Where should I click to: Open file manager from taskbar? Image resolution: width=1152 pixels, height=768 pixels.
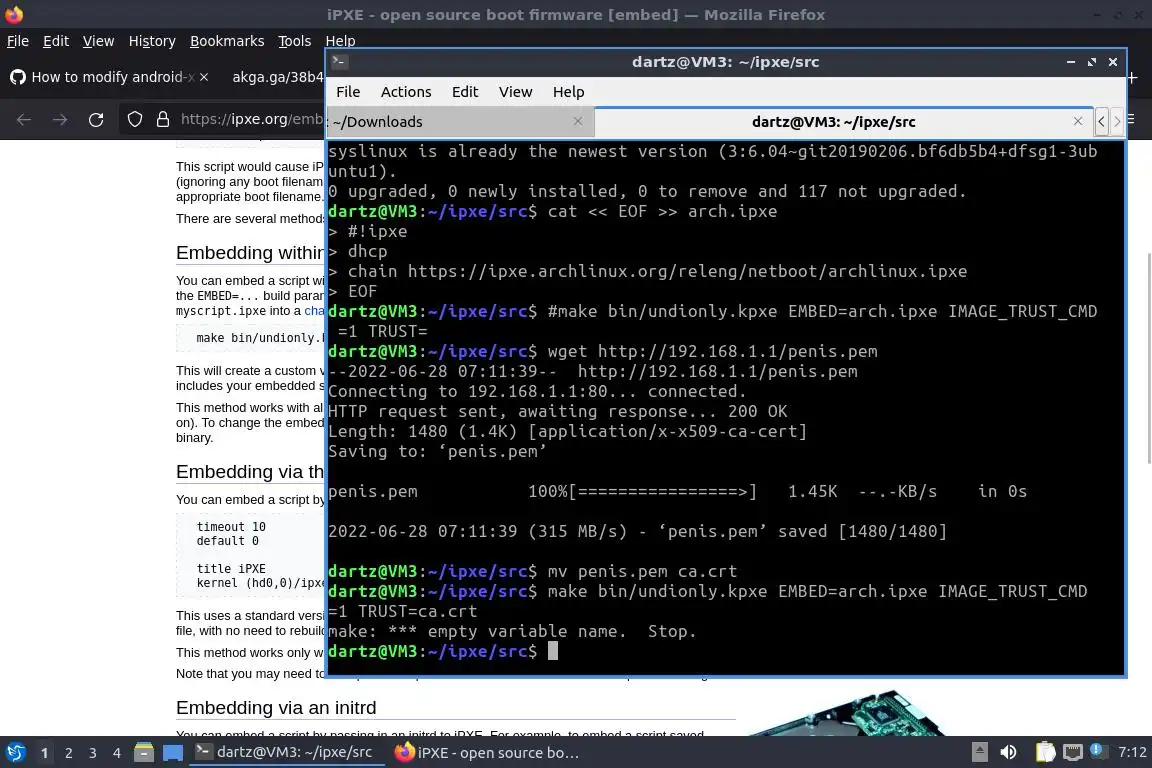(144, 753)
